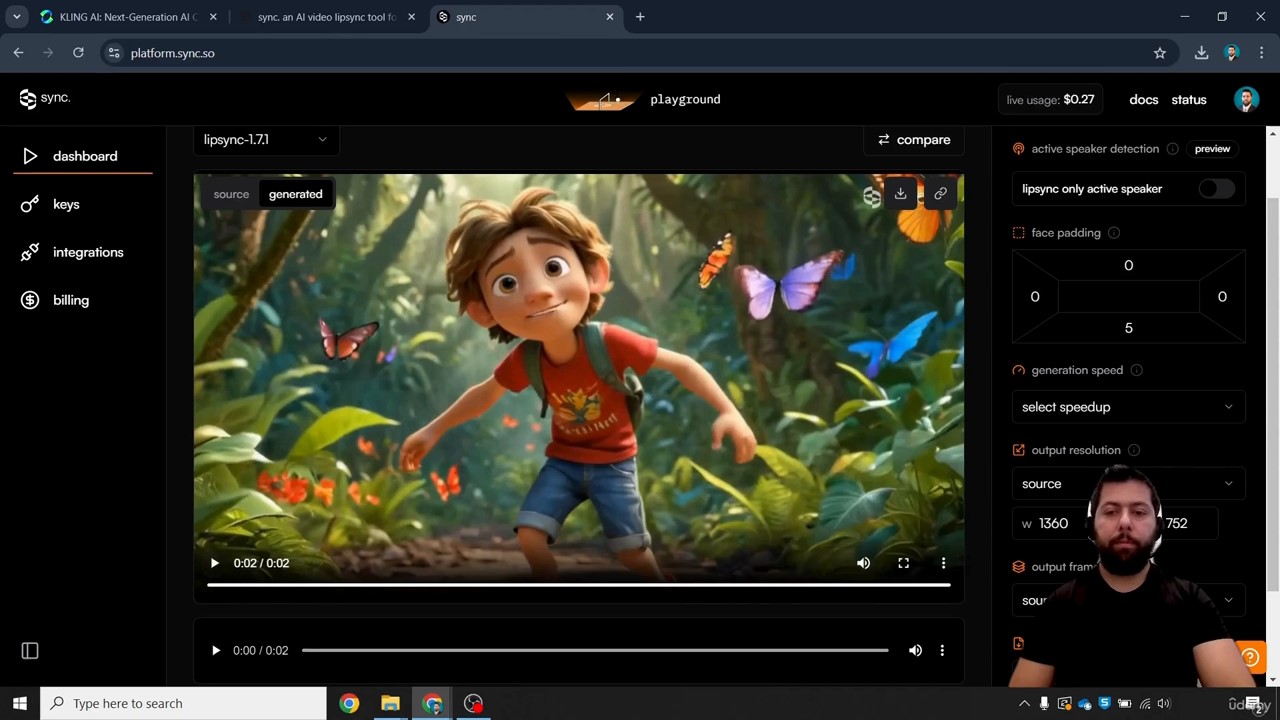Seek on the video progress bar
1280x720 pixels.
click(578, 584)
